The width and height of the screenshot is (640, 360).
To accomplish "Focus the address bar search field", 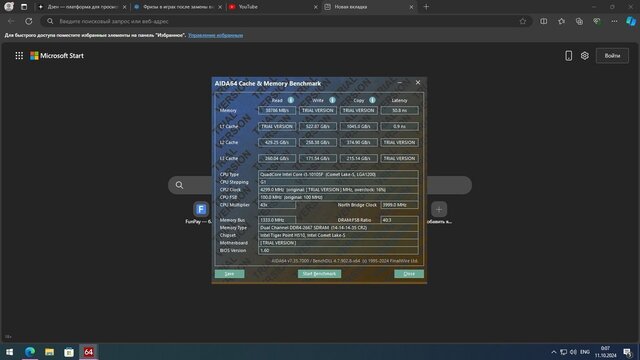I will pyautogui.click(x=286, y=21).
